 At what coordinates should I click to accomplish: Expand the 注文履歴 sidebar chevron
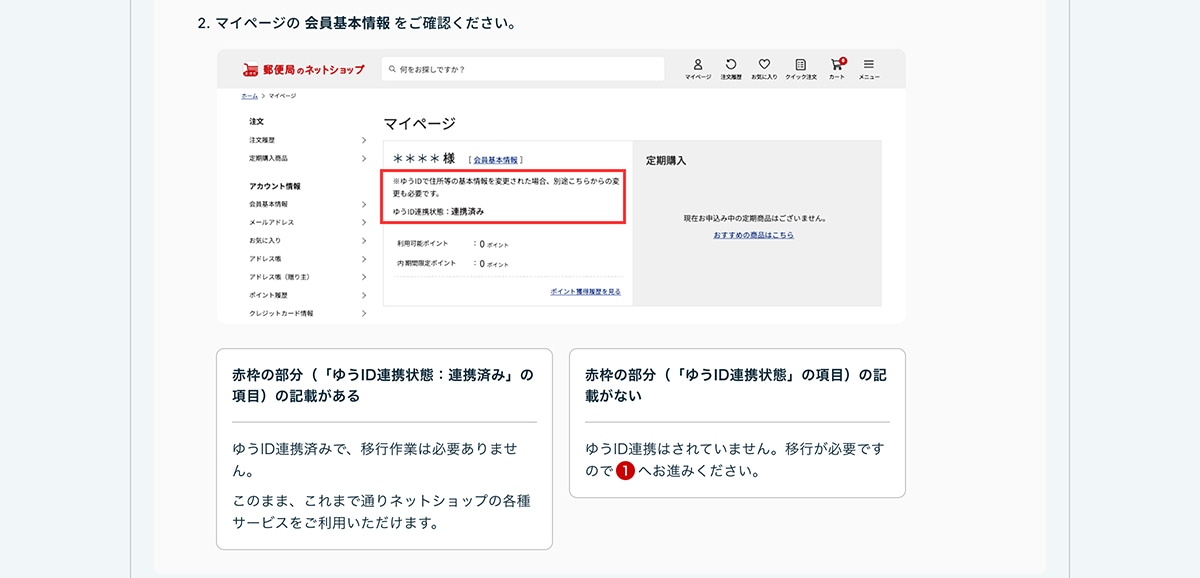click(x=364, y=140)
